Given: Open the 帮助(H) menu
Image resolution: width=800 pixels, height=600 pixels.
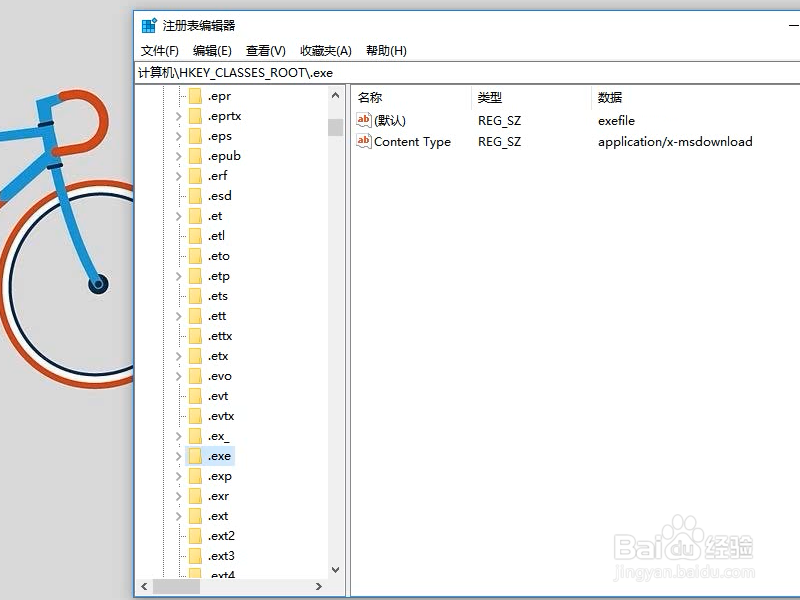Looking at the screenshot, I should point(386,51).
